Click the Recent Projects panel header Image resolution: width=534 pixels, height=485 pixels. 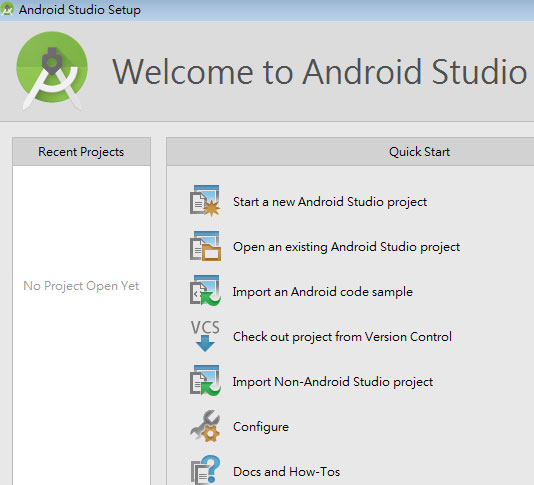pos(81,152)
